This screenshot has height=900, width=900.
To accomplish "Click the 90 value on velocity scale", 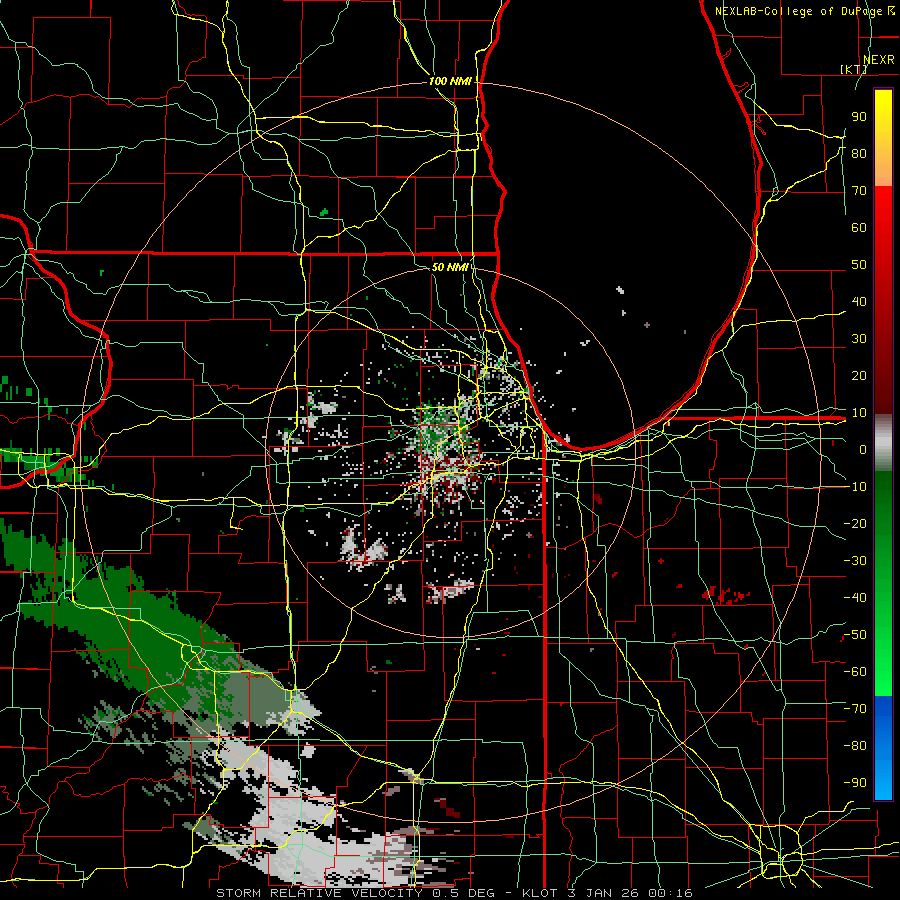I will [859, 117].
